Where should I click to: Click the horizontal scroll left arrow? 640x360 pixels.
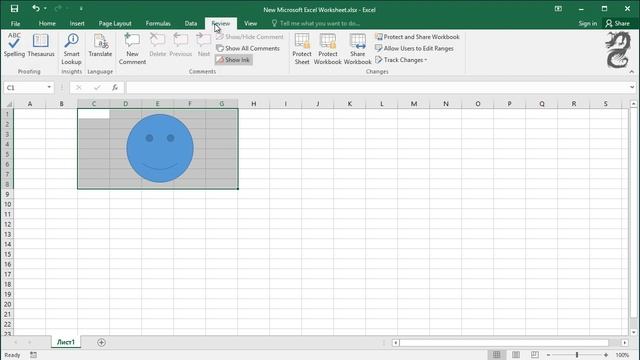point(396,342)
